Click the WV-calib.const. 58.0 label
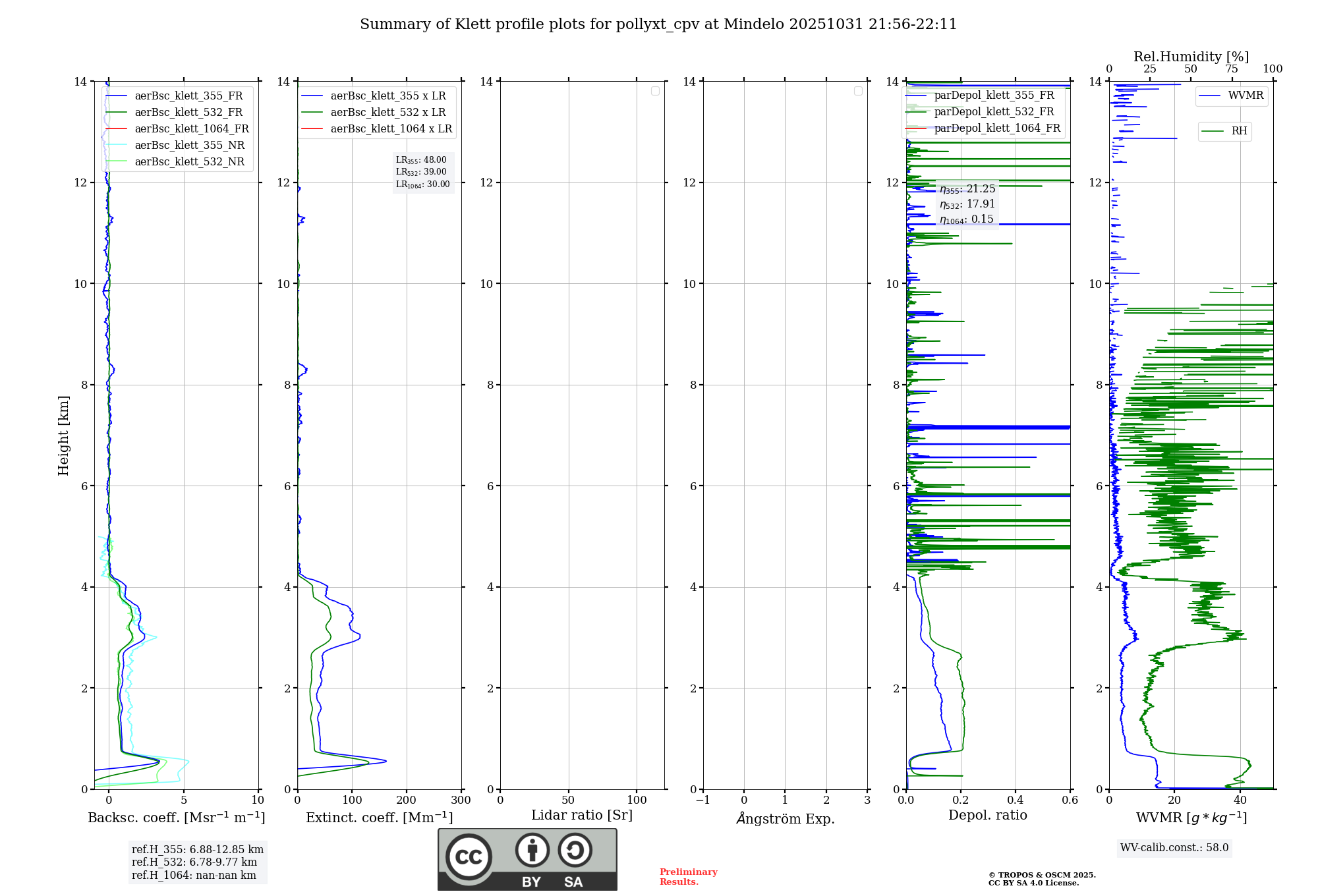 [1174, 847]
